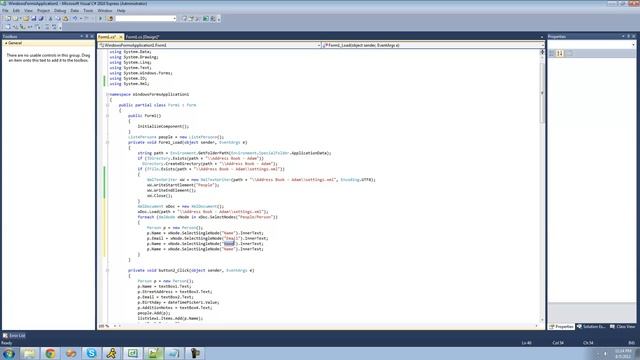This screenshot has width=640, height=360.
Task: Click the Categorized icon in Properties
Action: click(x=552, y=53)
